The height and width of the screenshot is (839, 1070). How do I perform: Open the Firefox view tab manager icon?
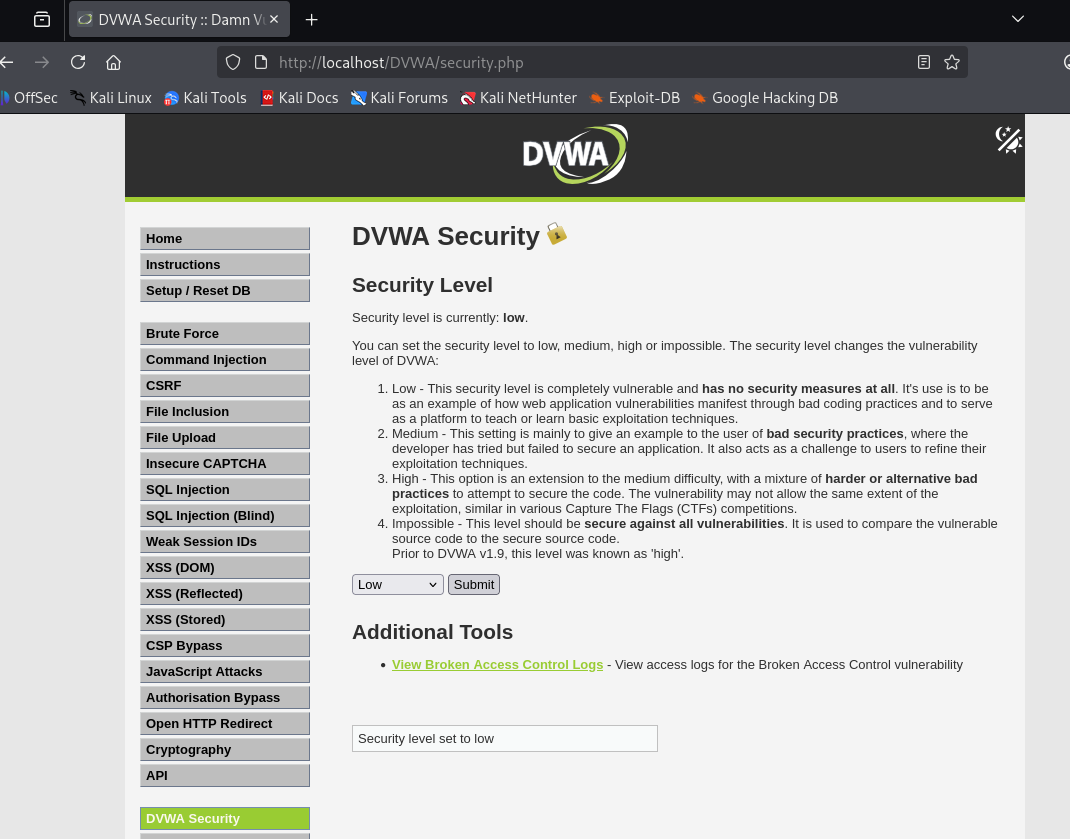tap(42, 20)
